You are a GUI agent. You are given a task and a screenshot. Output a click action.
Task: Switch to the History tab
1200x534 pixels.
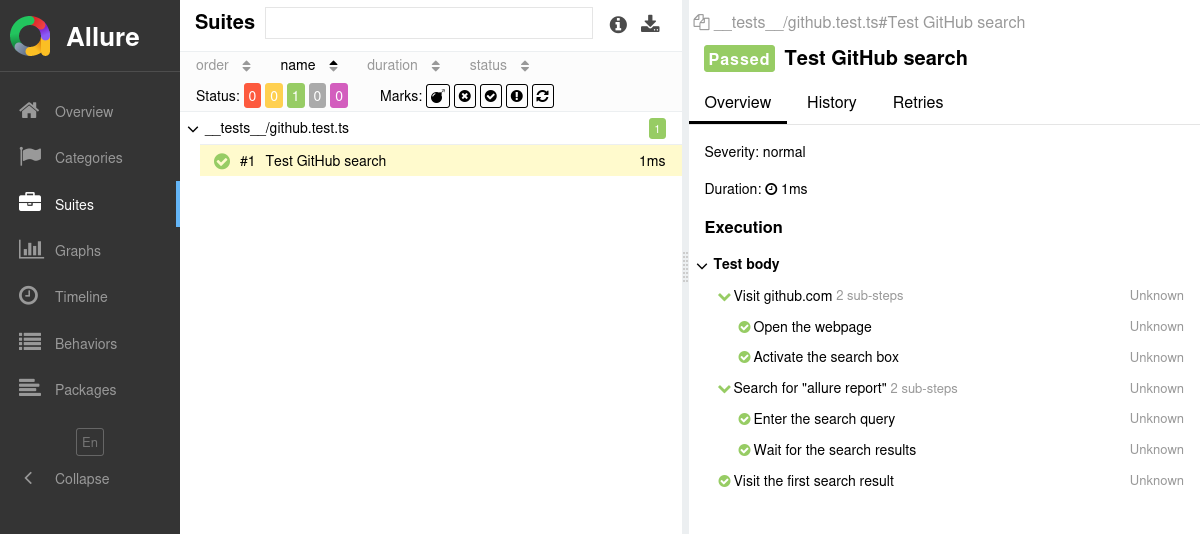pyautogui.click(x=831, y=102)
